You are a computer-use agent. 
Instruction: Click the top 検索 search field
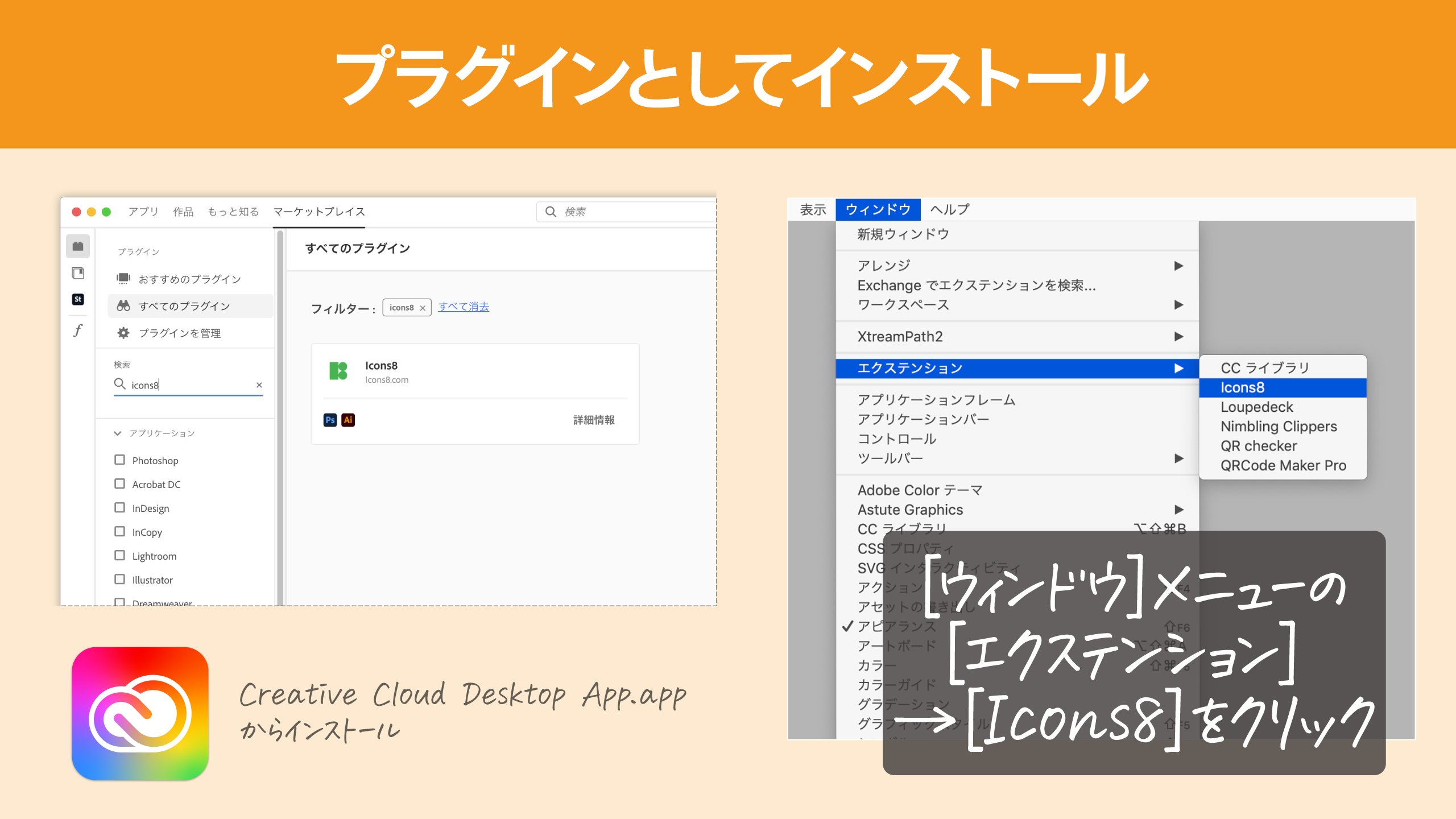(x=626, y=212)
